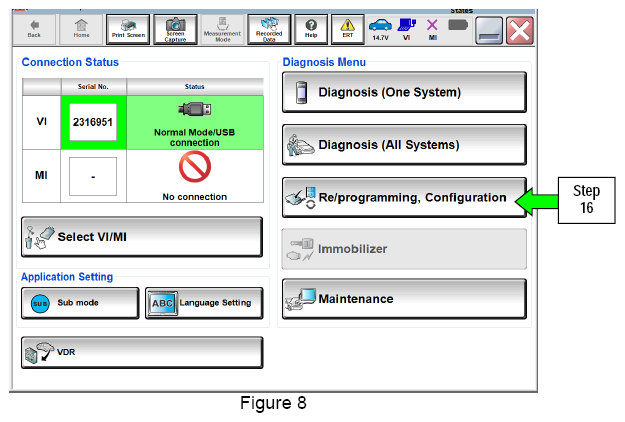Launch the VDR button
Viewport: 625px width, 422px height.
point(142,352)
